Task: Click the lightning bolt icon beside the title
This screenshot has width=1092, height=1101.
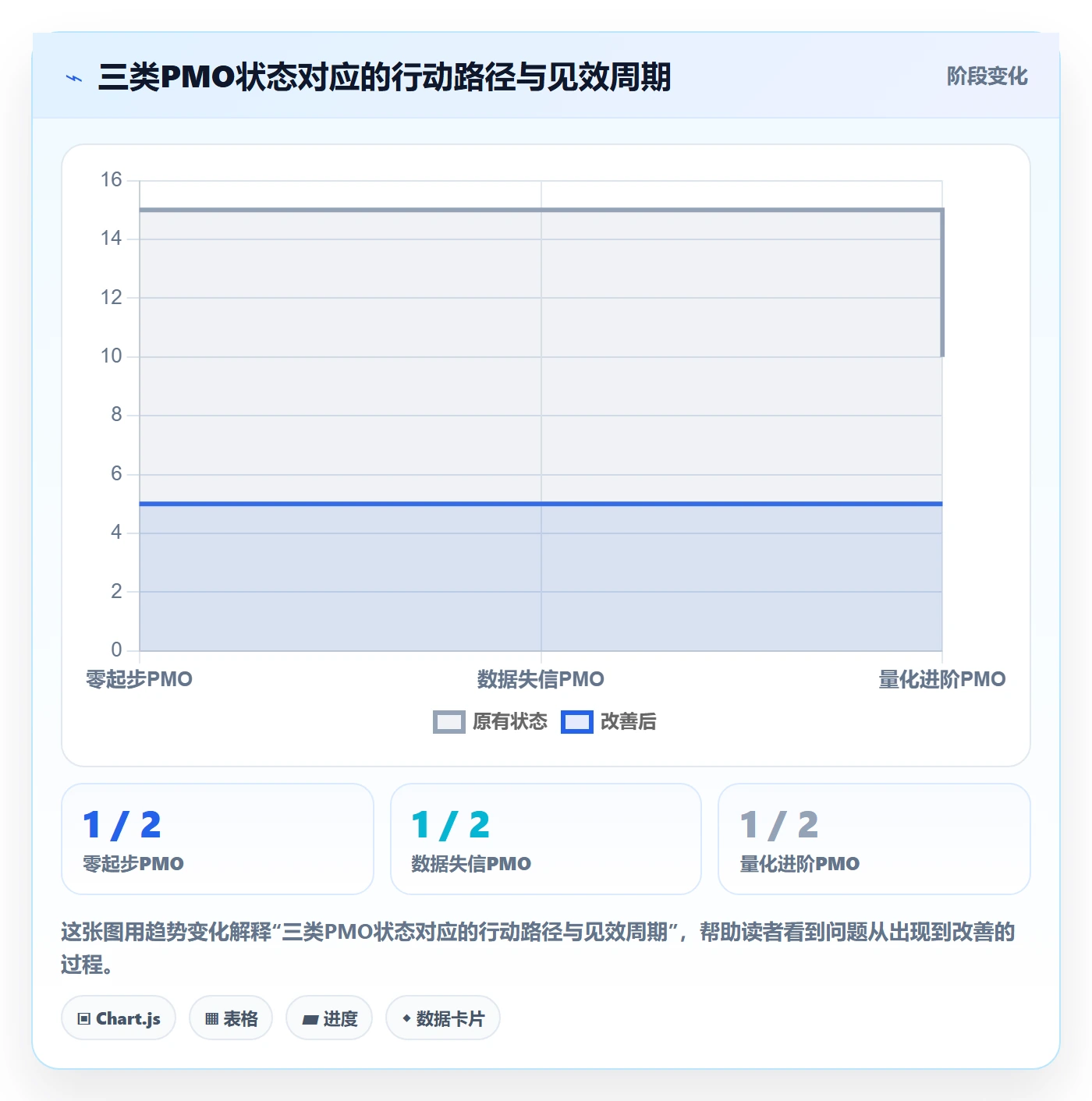Action: click(74, 78)
